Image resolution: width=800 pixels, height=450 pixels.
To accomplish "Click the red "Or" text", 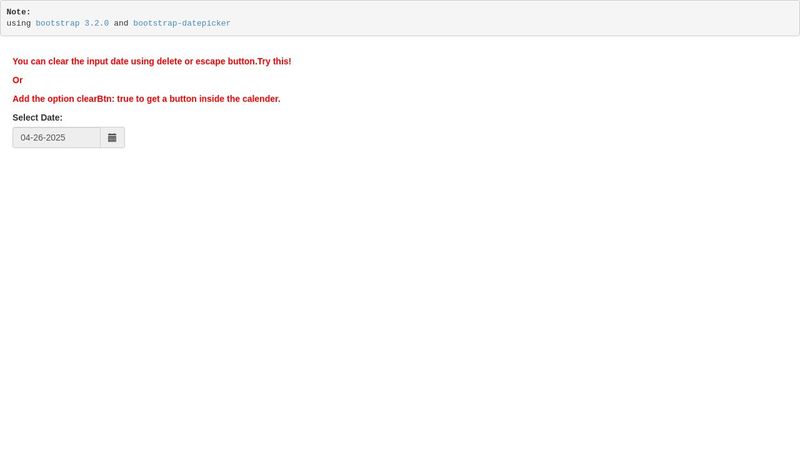I will point(17,80).
